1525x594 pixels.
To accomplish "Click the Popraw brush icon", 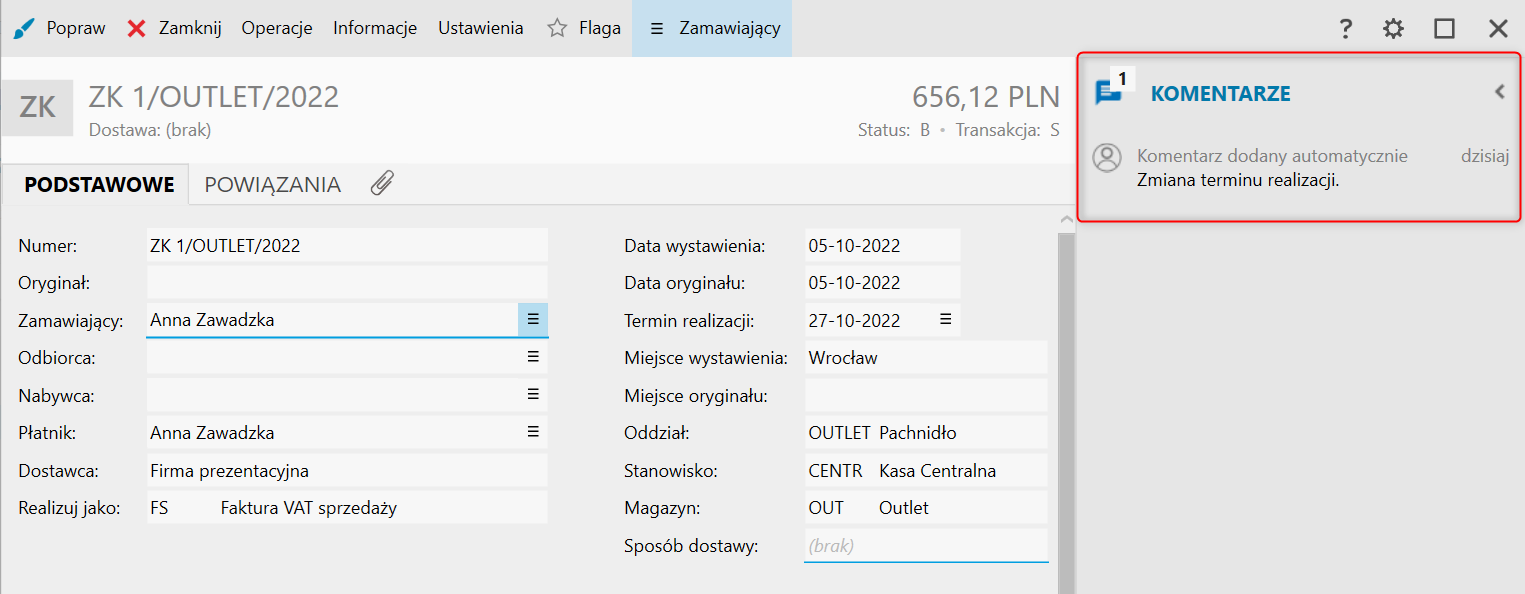I will [22, 28].
